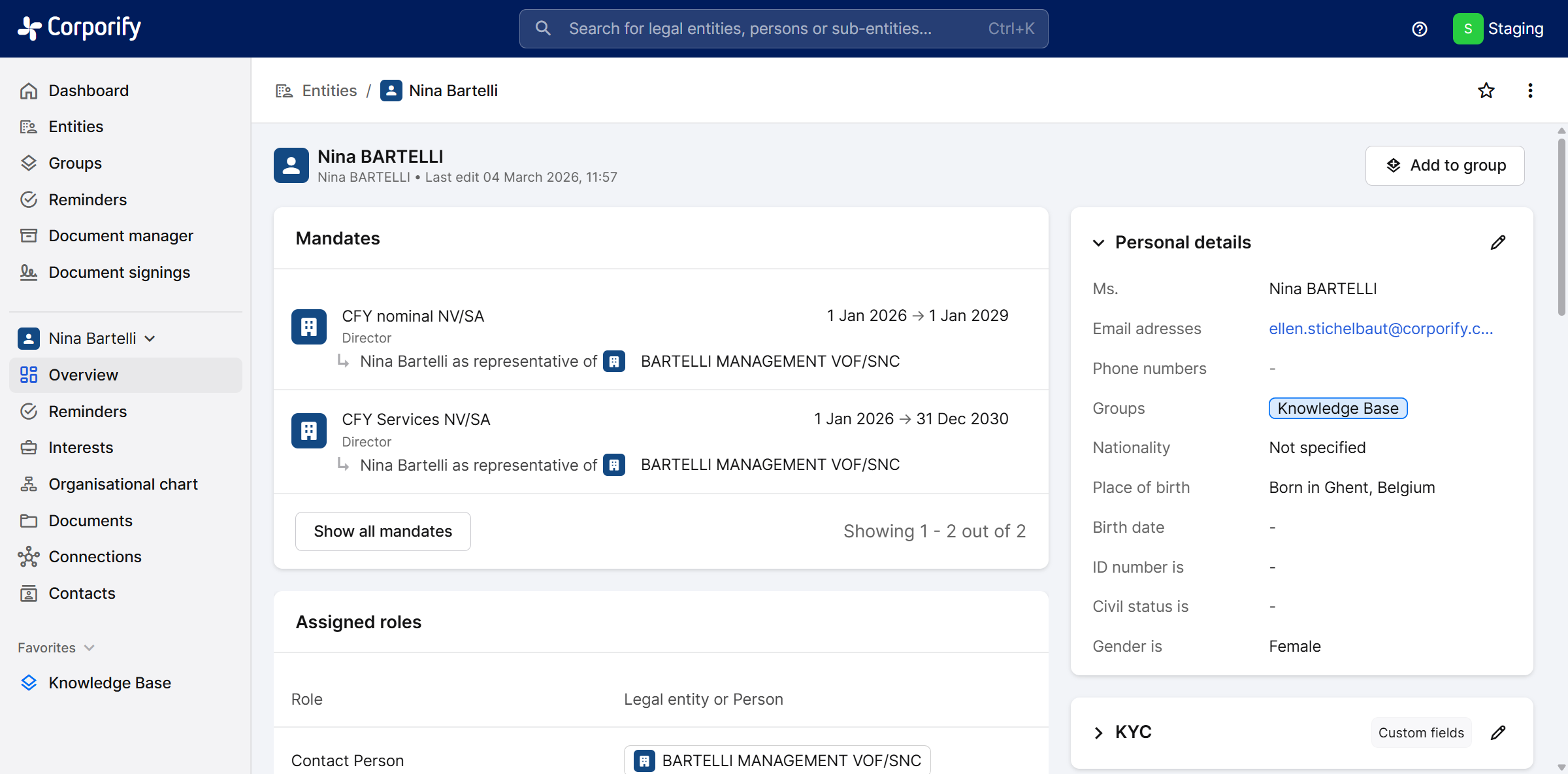
Task: Click the green Staging avatar icon
Action: 1467,29
